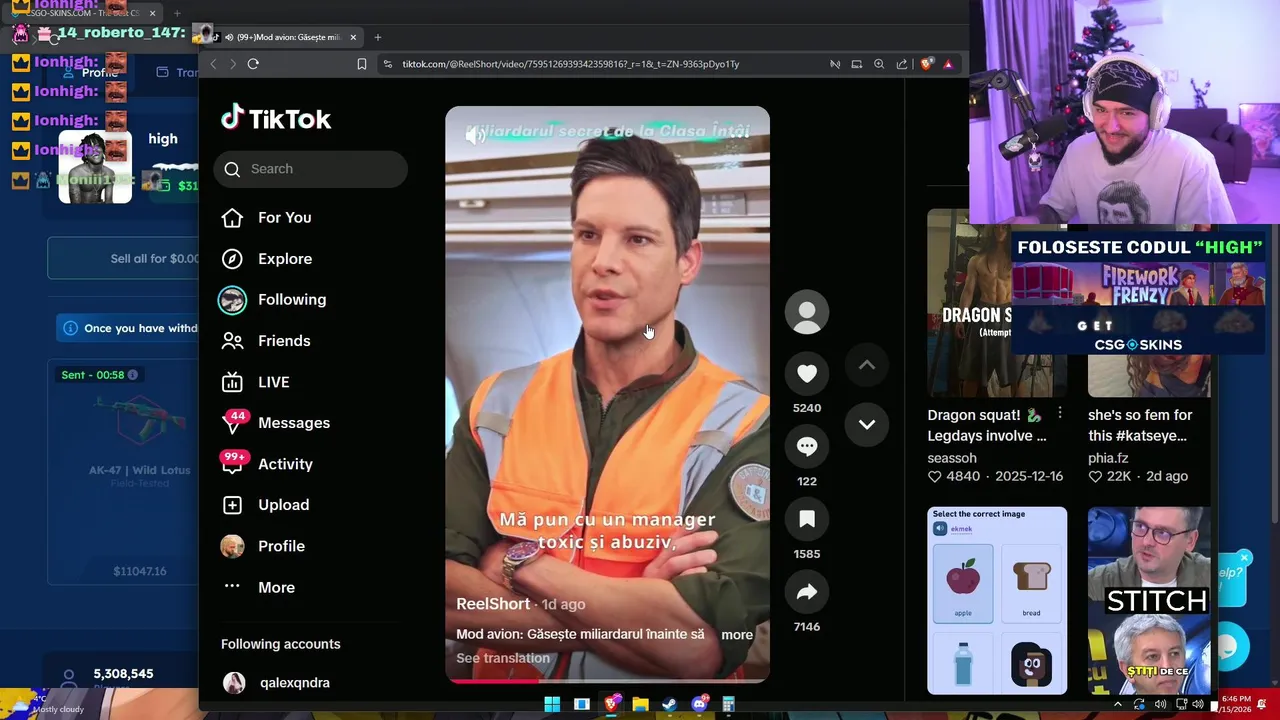Image resolution: width=1280 pixels, height=720 pixels.
Task: Click seassoh author name
Action: click(952, 458)
